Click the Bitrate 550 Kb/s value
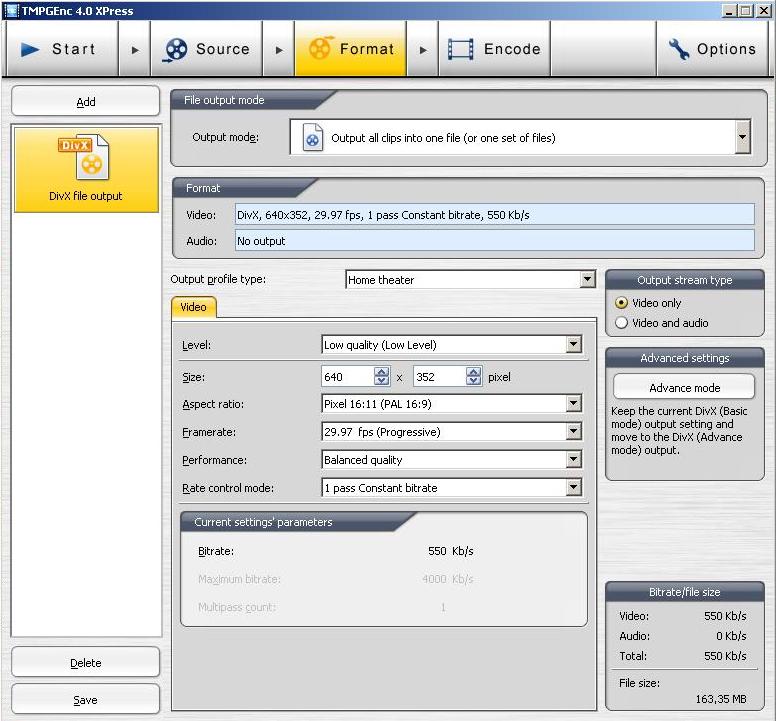Viewport: 776px width, 721px height. (x=451, y=551)
